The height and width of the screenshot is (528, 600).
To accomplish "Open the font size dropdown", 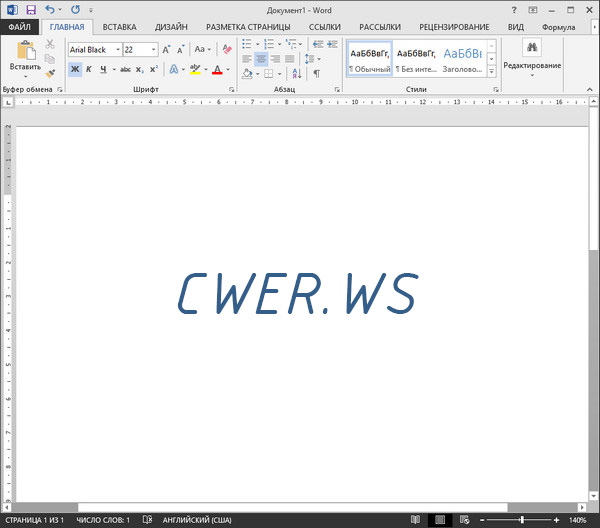I will point(152,49).
